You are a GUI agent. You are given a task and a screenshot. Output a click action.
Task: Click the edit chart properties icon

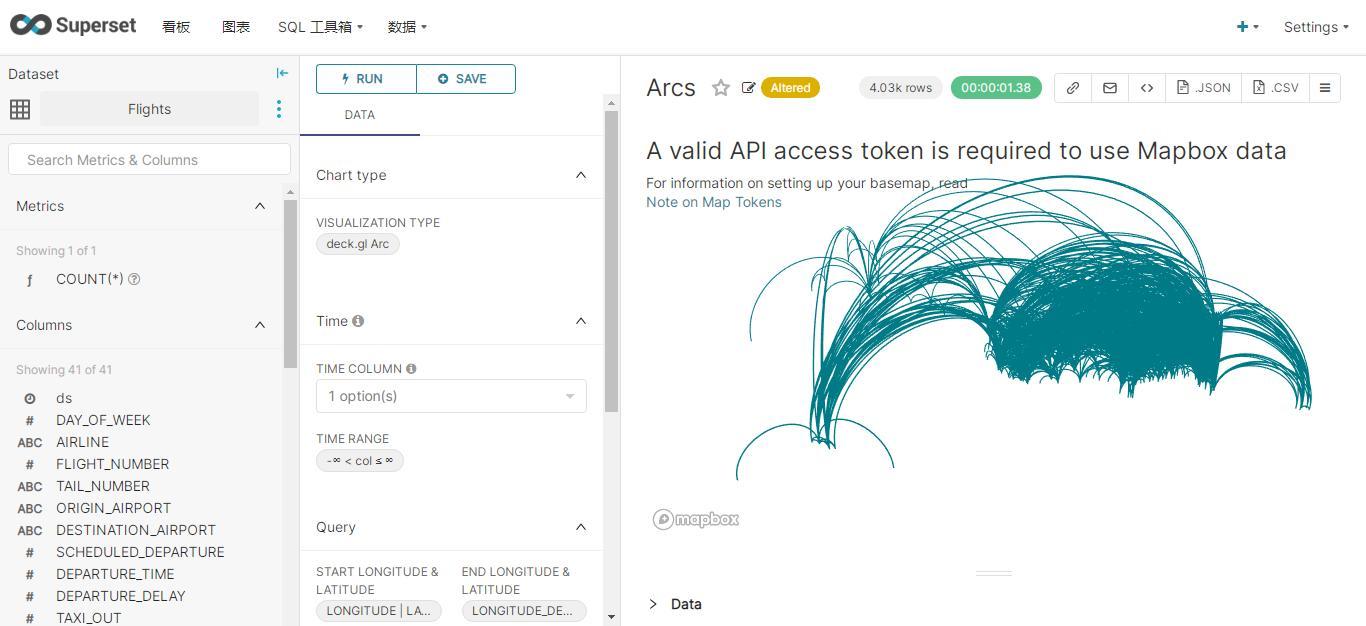[x=748, y=88]
